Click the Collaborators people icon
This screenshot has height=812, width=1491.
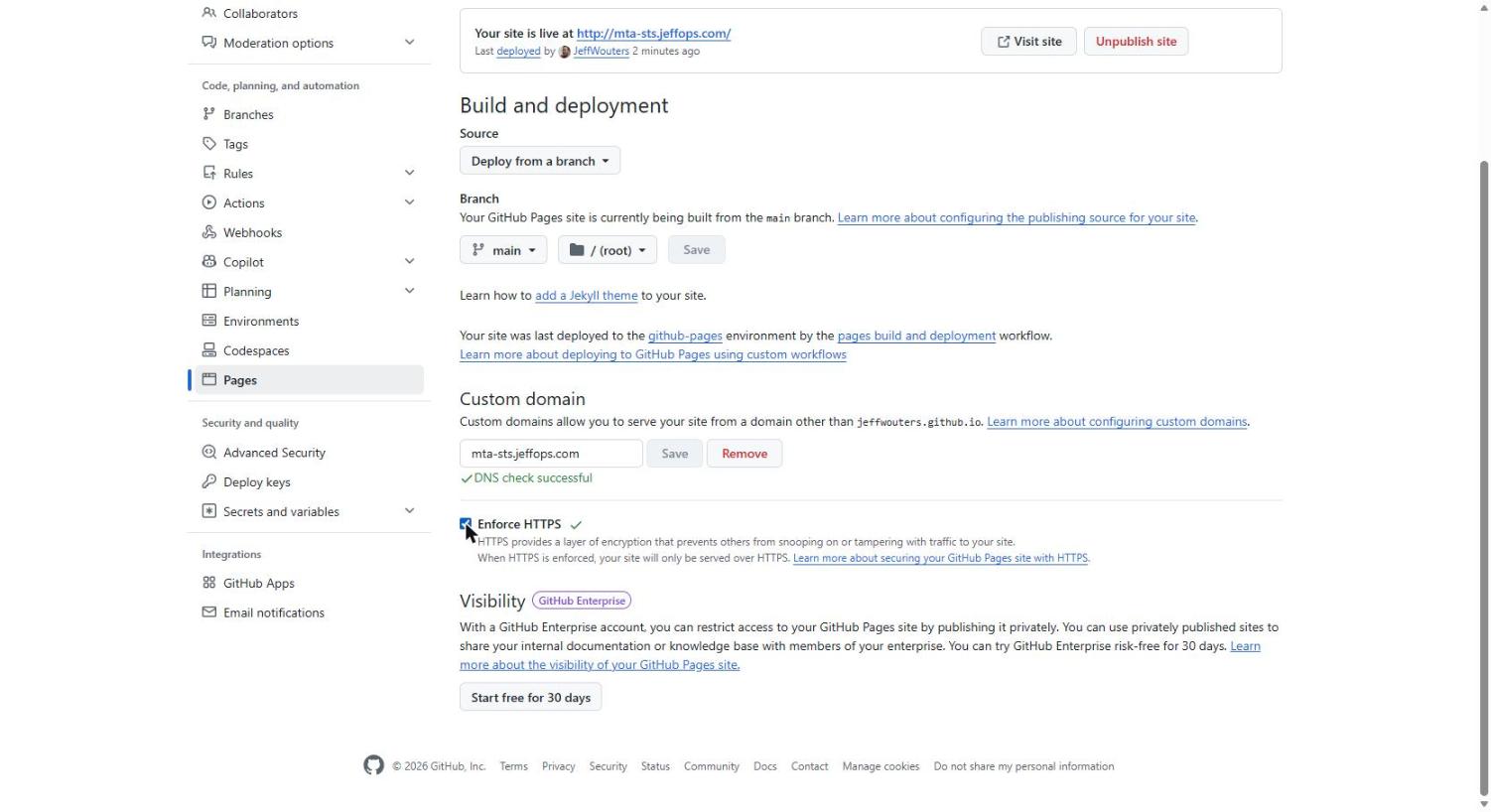point(208,13)
